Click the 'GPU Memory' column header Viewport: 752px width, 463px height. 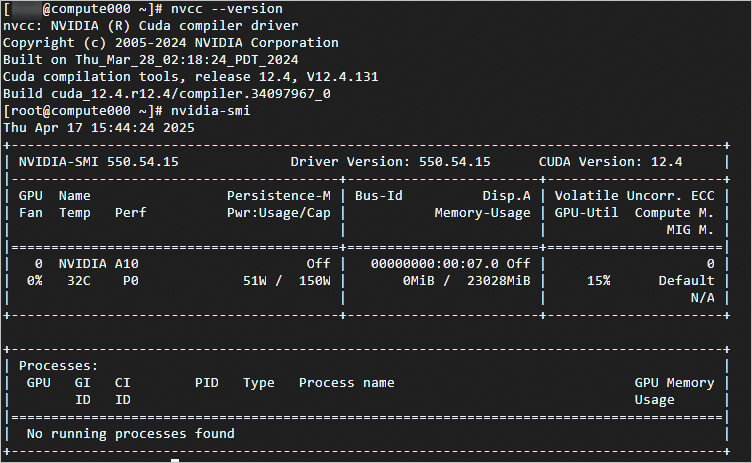(x=674, y=383)
